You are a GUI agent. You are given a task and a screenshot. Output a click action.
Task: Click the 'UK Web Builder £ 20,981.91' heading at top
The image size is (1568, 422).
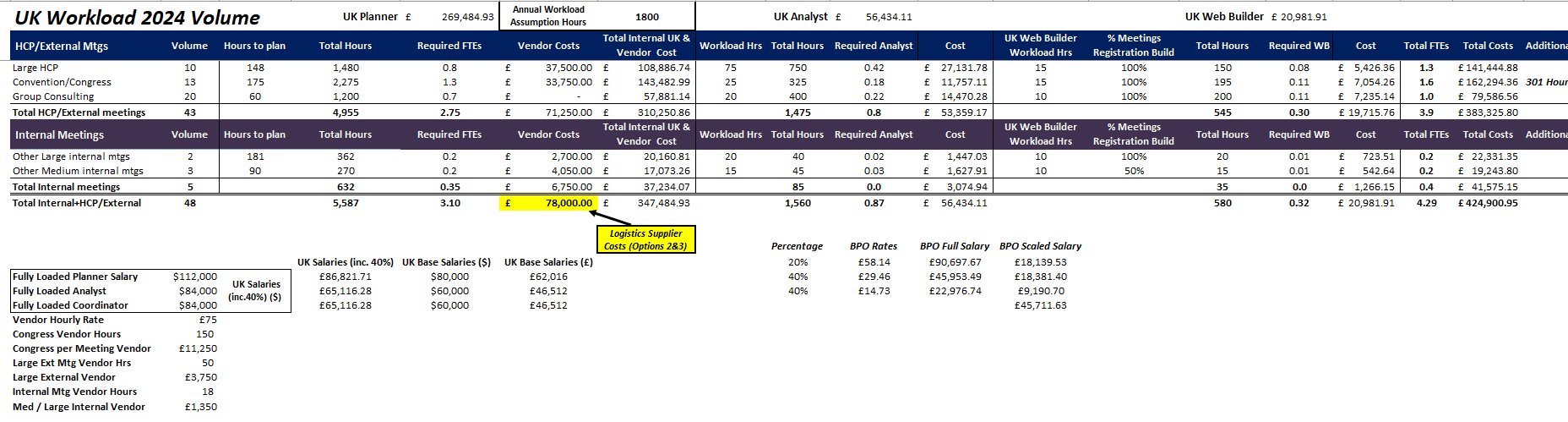point(1255,17)
